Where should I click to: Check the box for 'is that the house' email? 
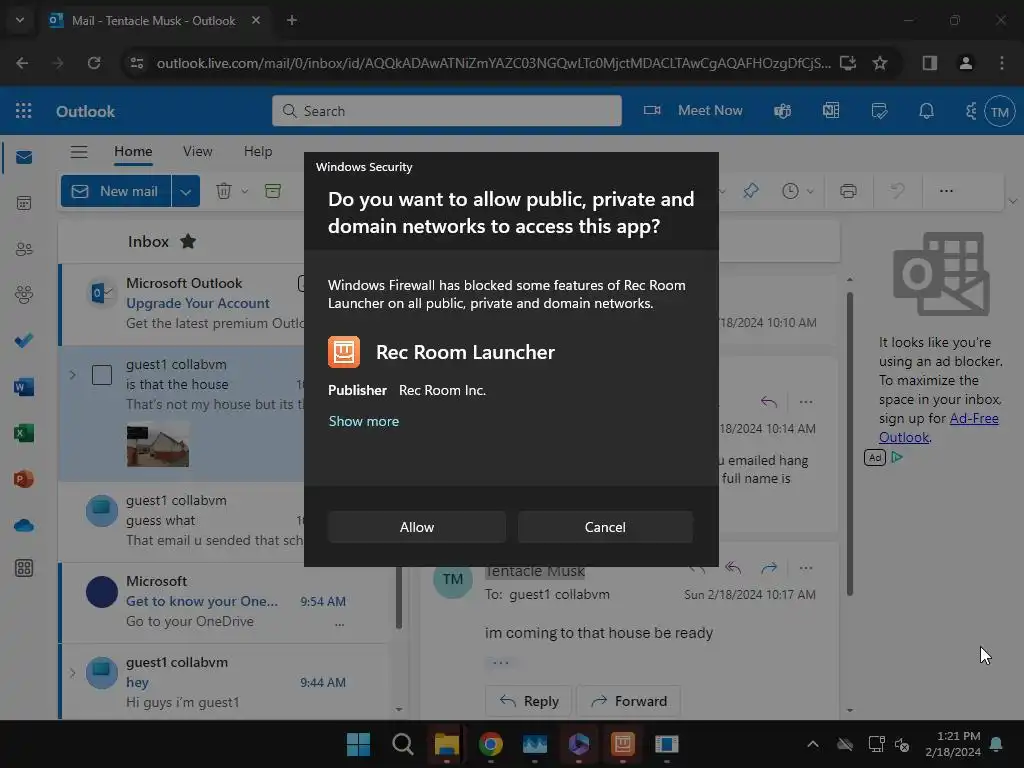[102, 375]
